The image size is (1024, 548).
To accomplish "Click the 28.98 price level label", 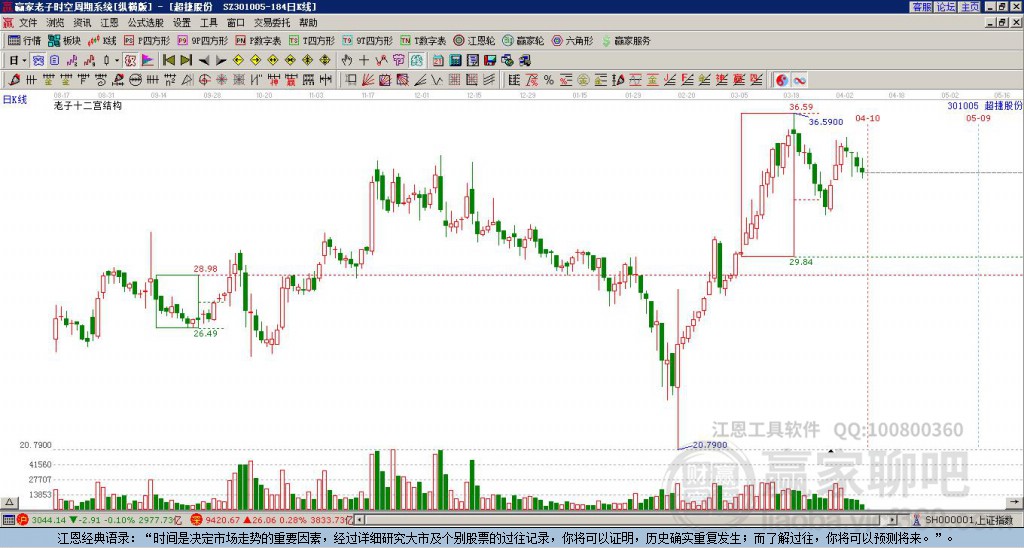I will (x=205, y=268).
